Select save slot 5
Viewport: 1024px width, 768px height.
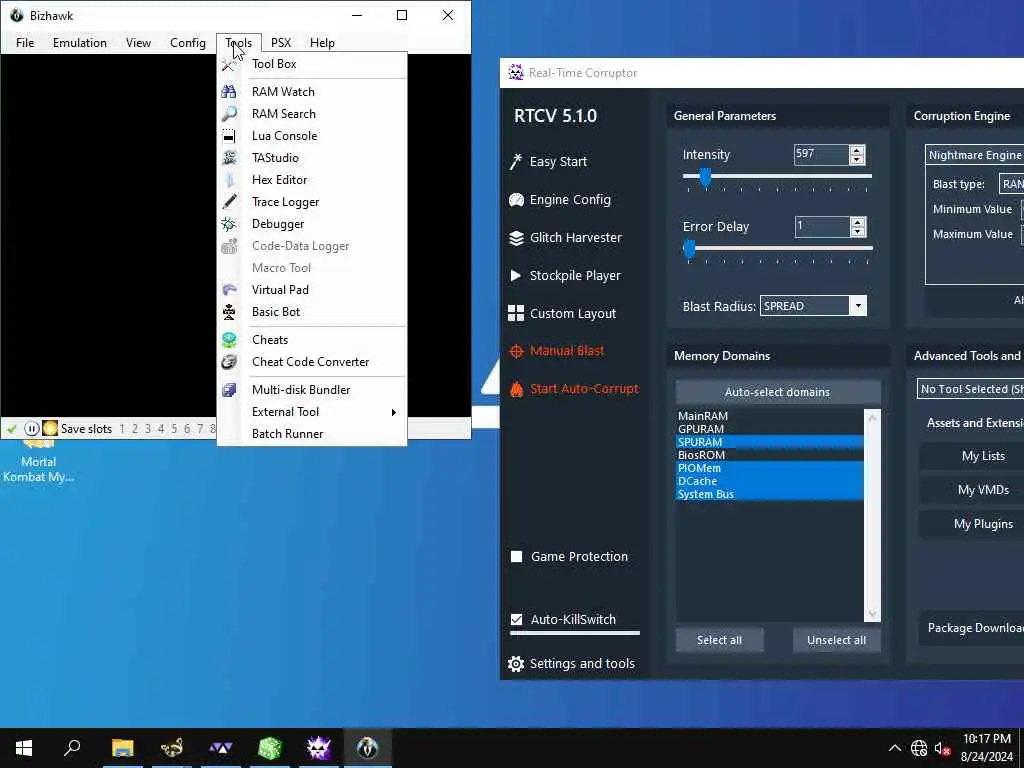pos(174,429)
